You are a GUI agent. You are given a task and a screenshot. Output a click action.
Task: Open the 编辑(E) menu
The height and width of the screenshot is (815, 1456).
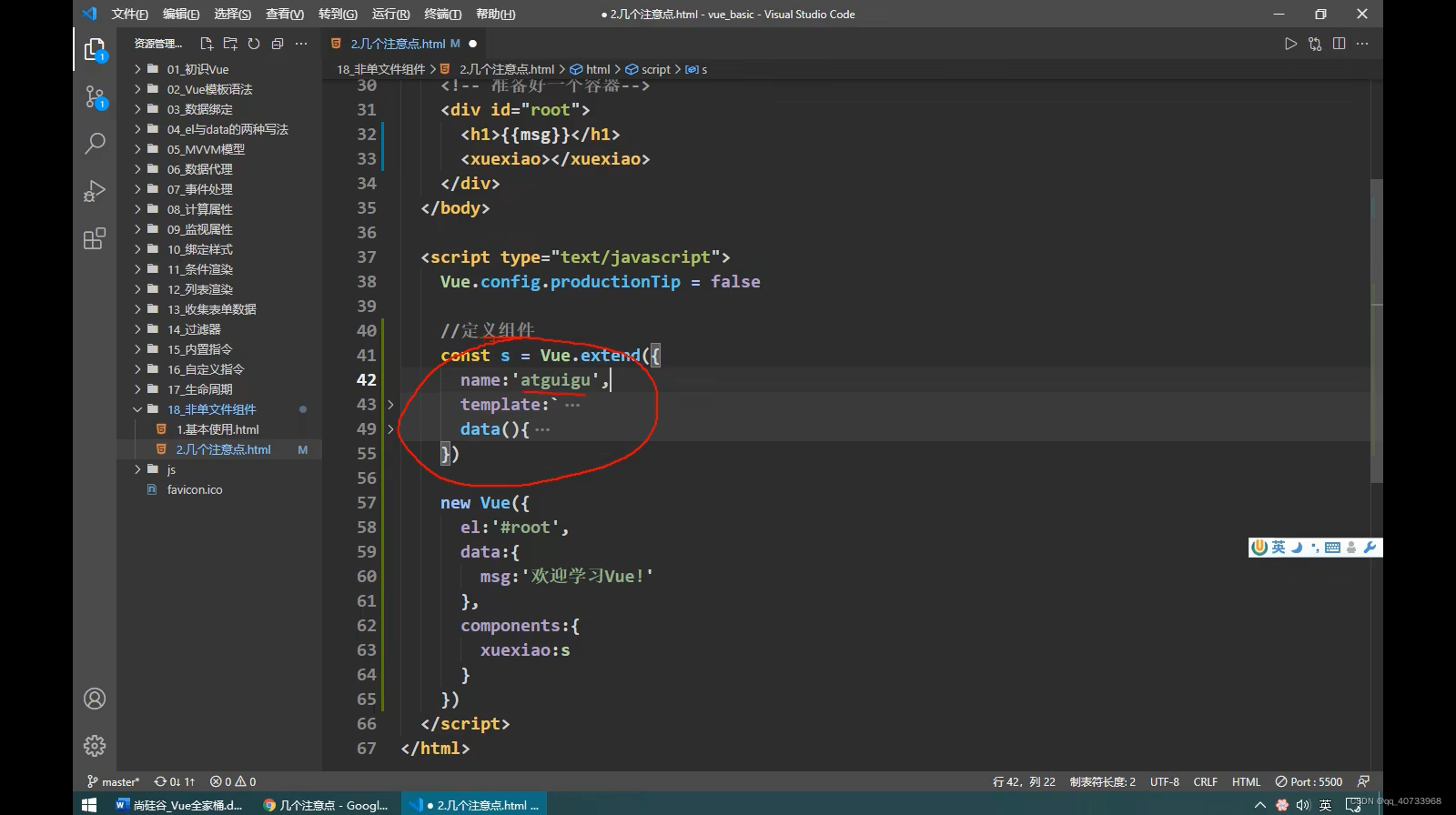point(181,14)
